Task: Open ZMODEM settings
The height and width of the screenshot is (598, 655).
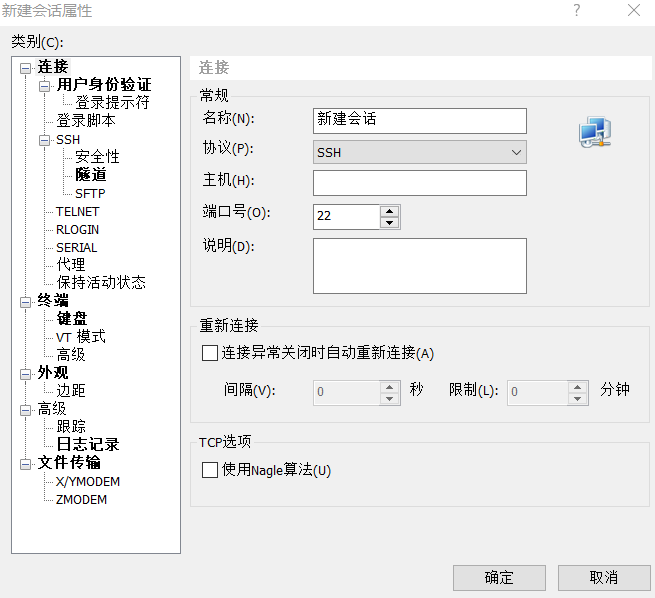Action: (x=81, y=499)
